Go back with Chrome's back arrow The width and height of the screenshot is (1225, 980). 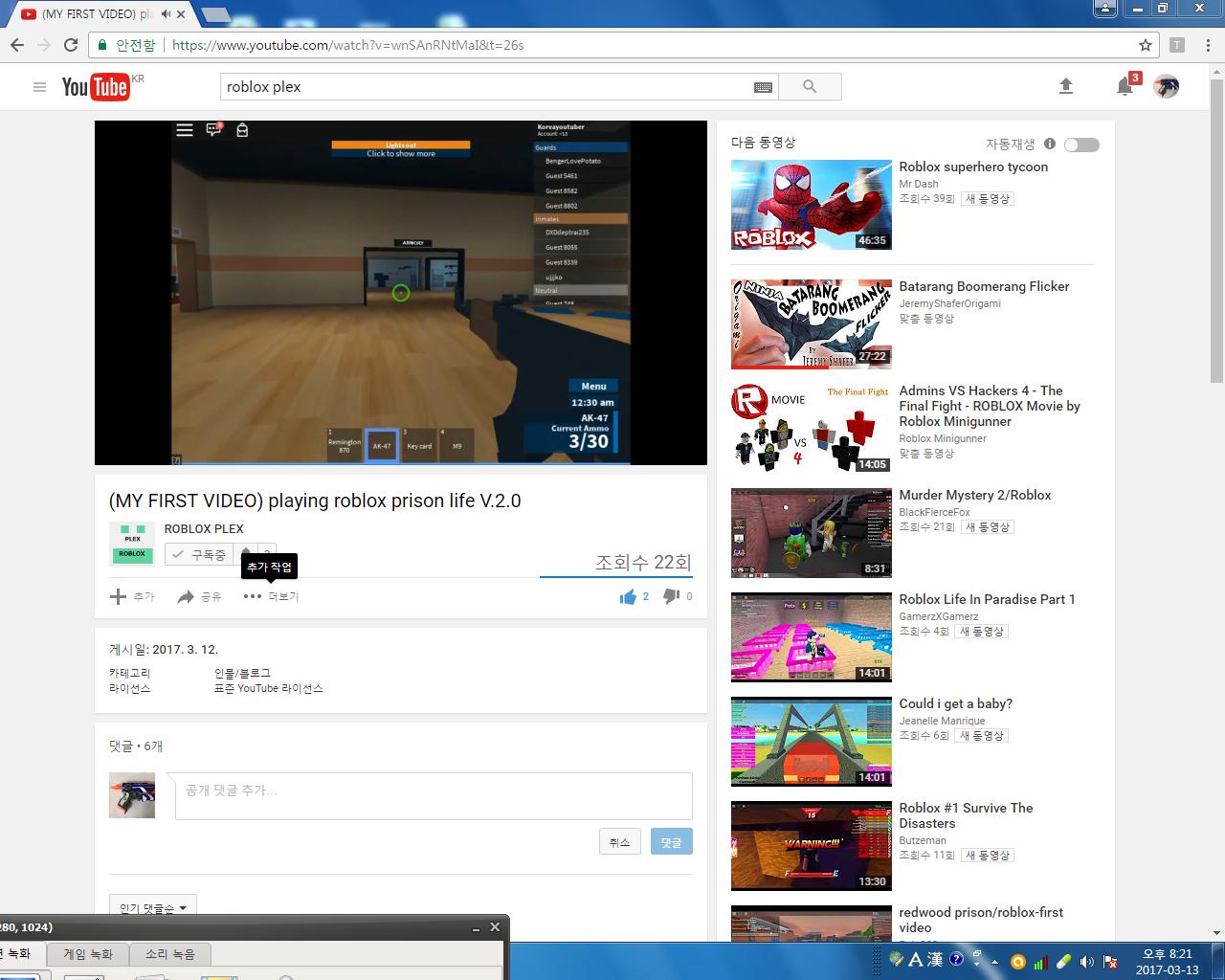(x=17, y=45)
